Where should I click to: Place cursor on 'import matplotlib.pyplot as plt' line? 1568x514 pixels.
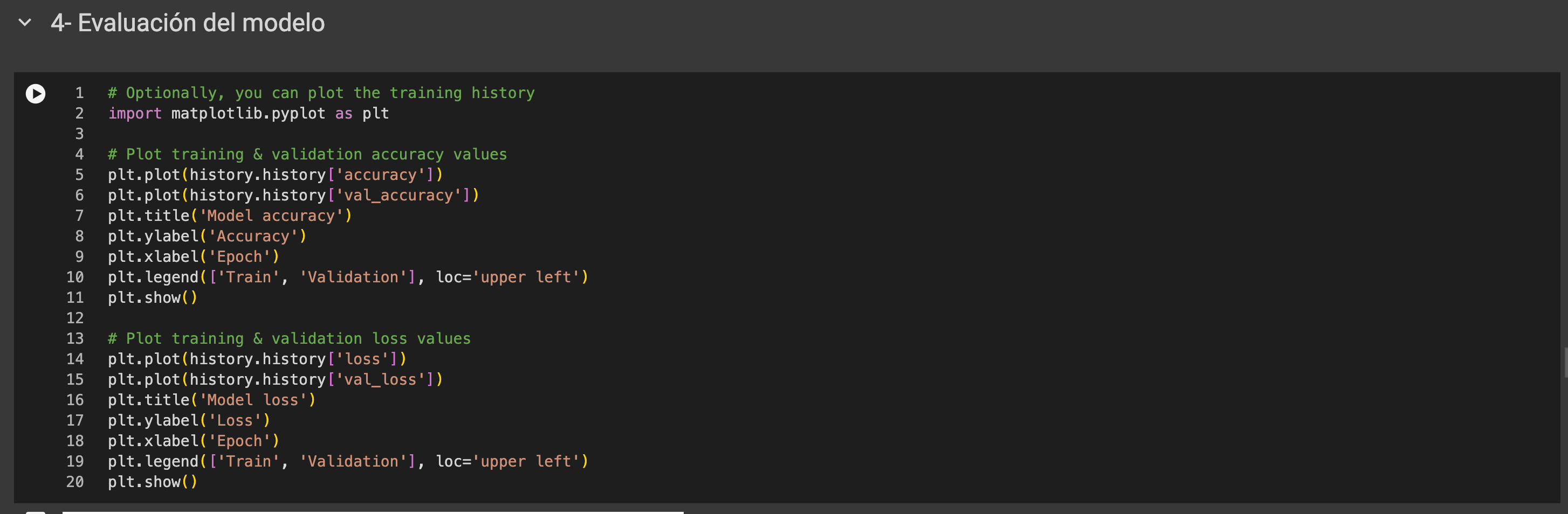(249, 114)
